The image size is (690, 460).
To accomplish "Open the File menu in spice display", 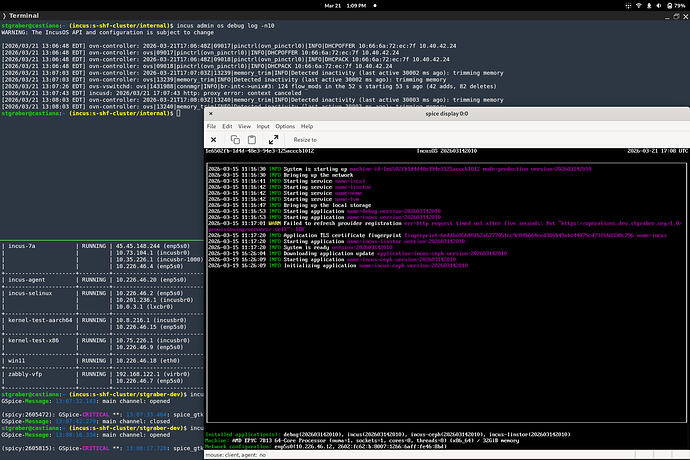I will pos(212,126).
